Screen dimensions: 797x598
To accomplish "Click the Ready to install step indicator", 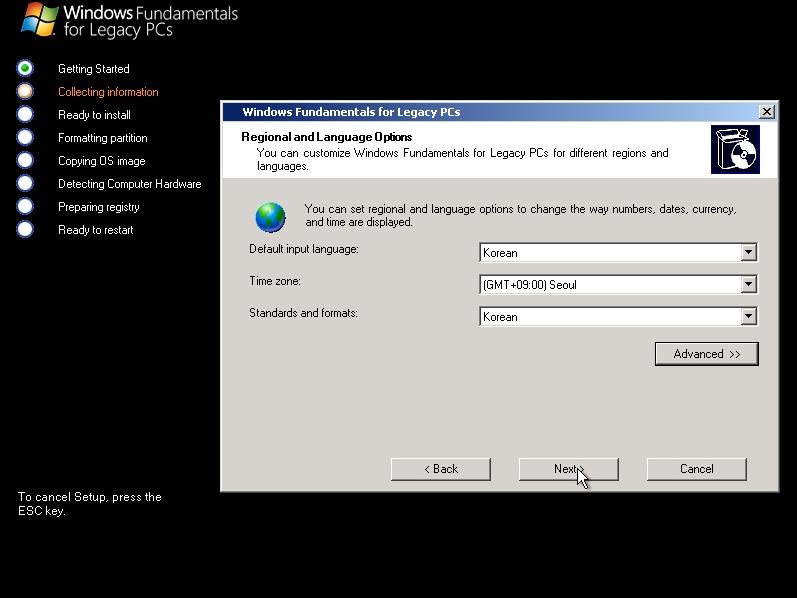I will (x=25, y=114).
